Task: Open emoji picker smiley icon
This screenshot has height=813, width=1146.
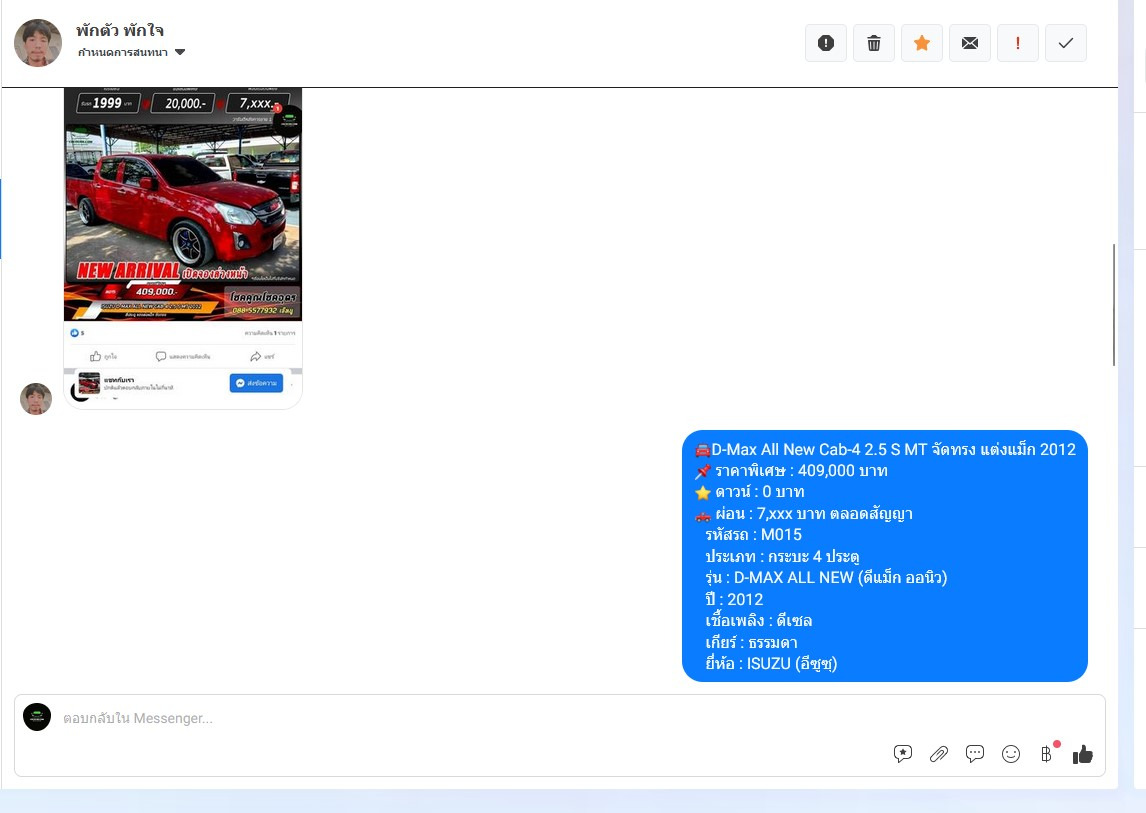Action: pos(1011,754)
